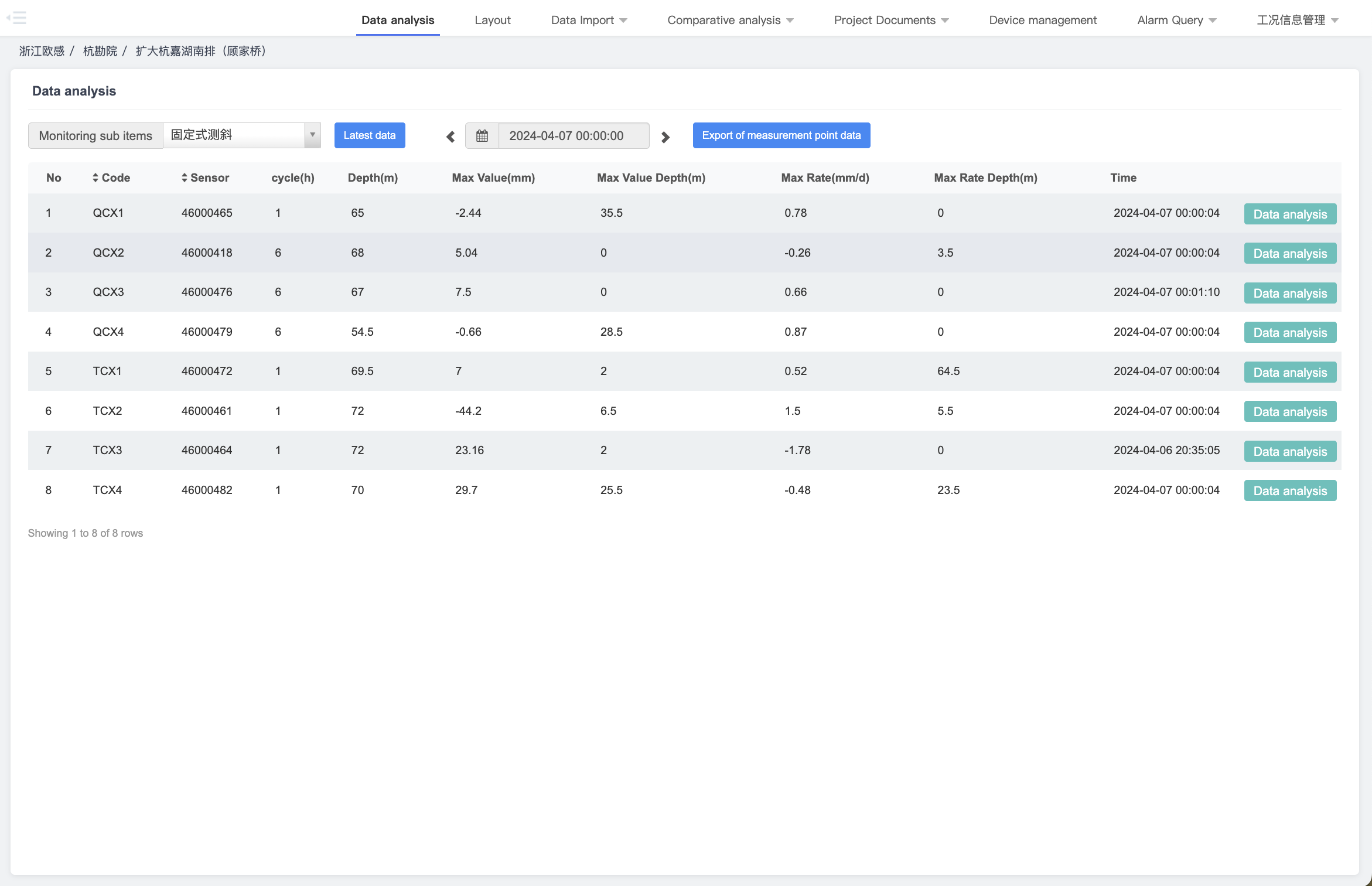1372x886 pixels.
Task: Open the Layout tab
Action: [493, 20]
